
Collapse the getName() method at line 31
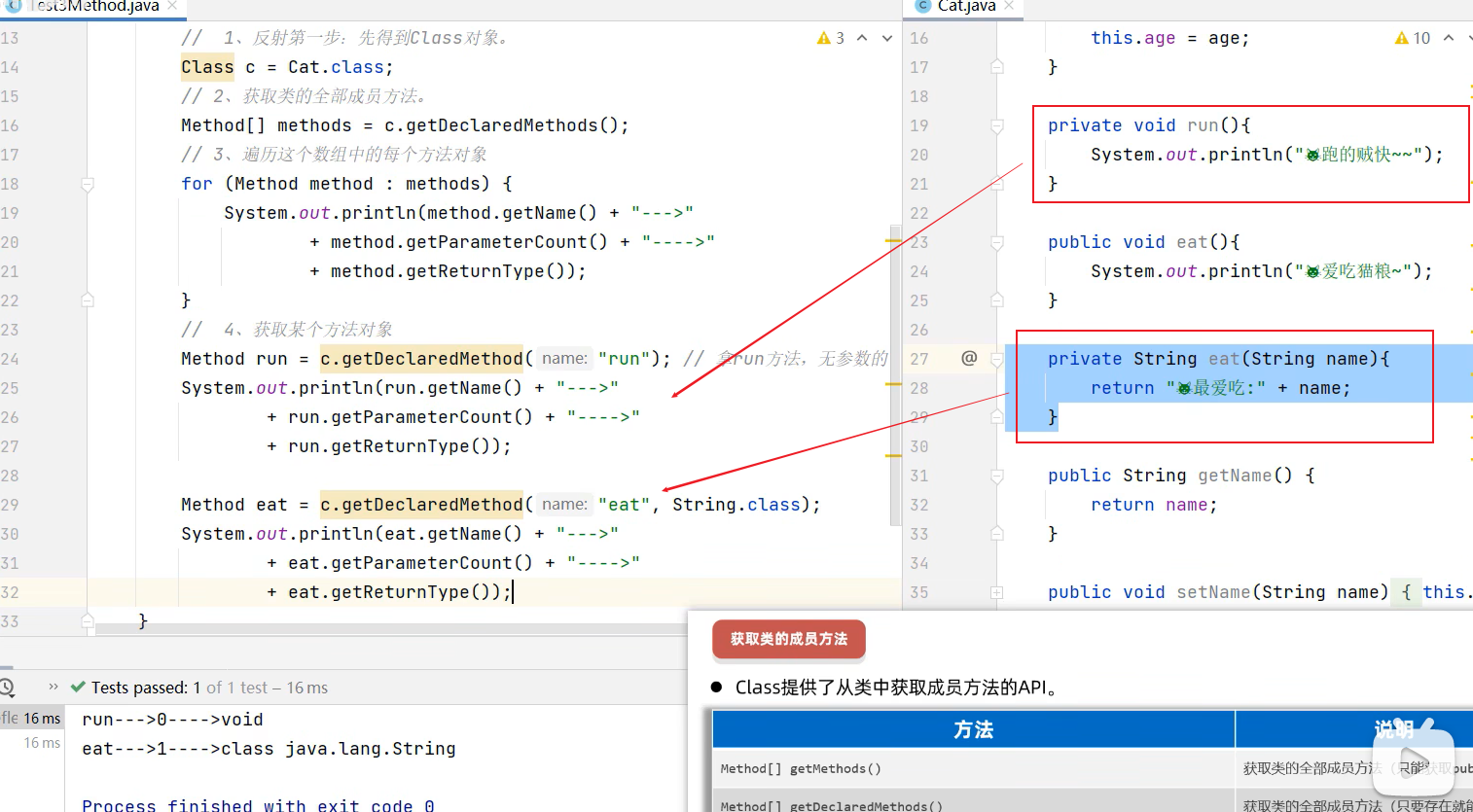[x=997, y=476]
